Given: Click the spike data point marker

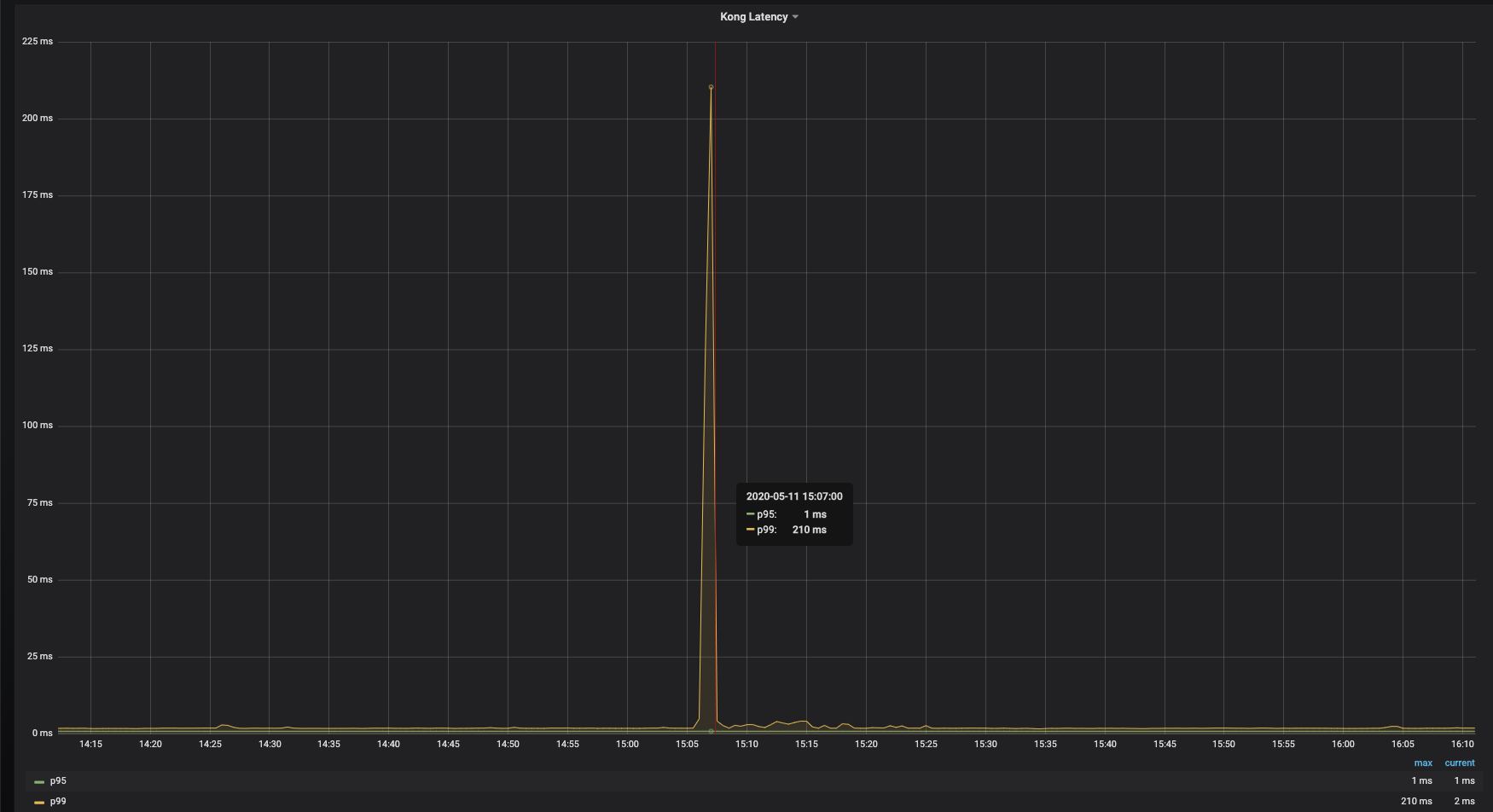Looking at the screenshot, I should 711,86.
